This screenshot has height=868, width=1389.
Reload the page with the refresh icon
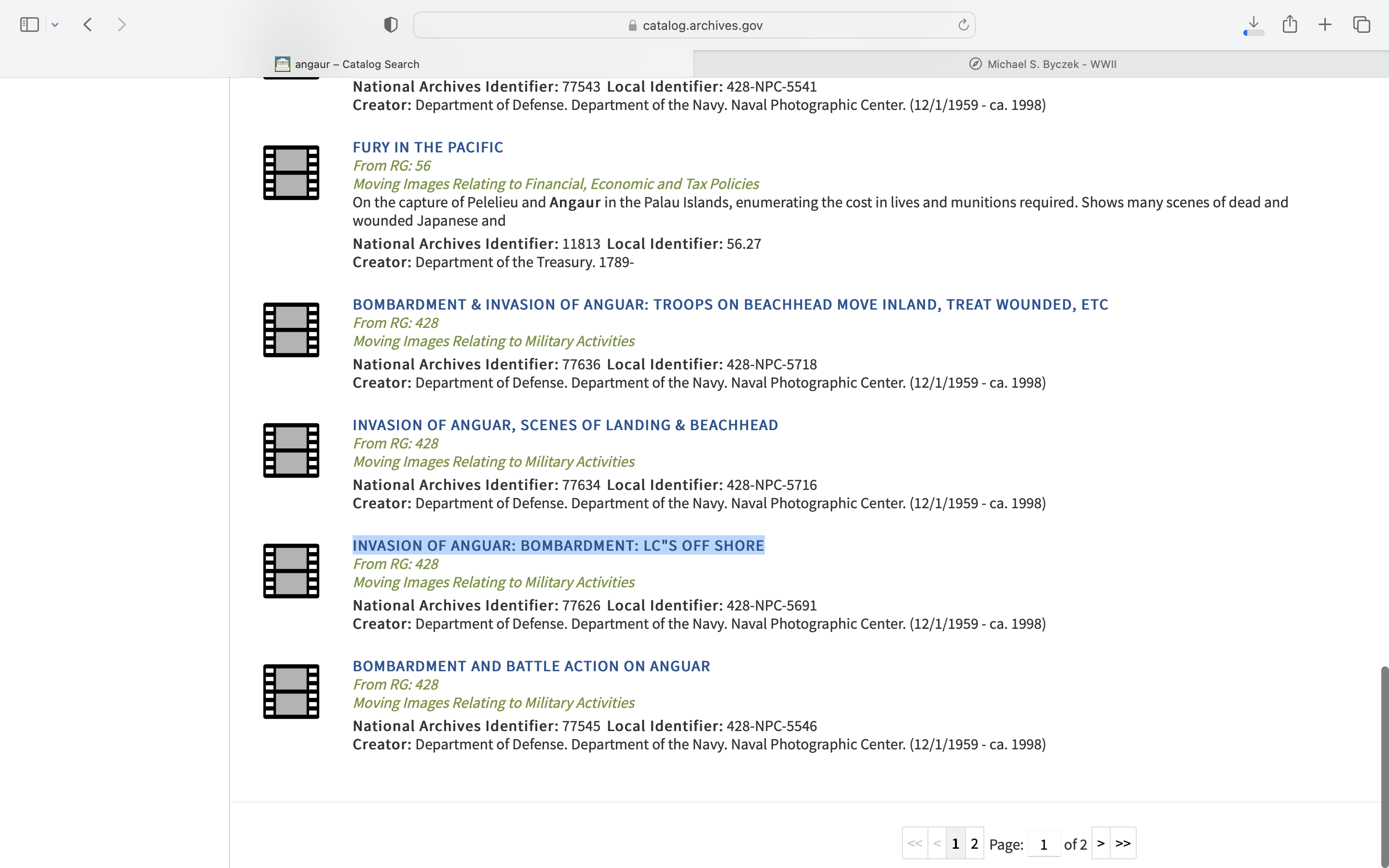963,25
